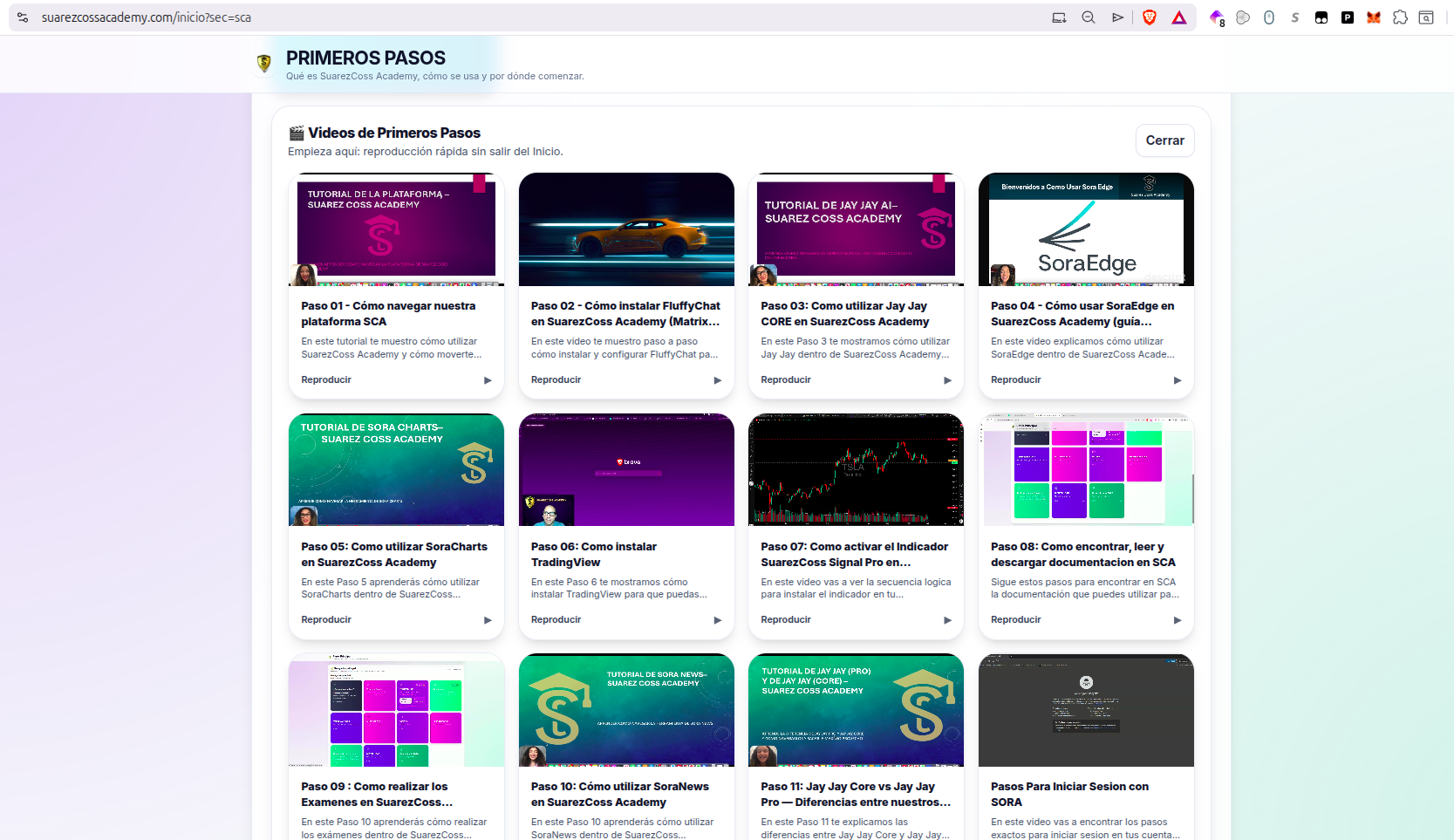The image size is (1454, 840).
Task: Click the address bar URL field
Action: [x=523, y=17]
